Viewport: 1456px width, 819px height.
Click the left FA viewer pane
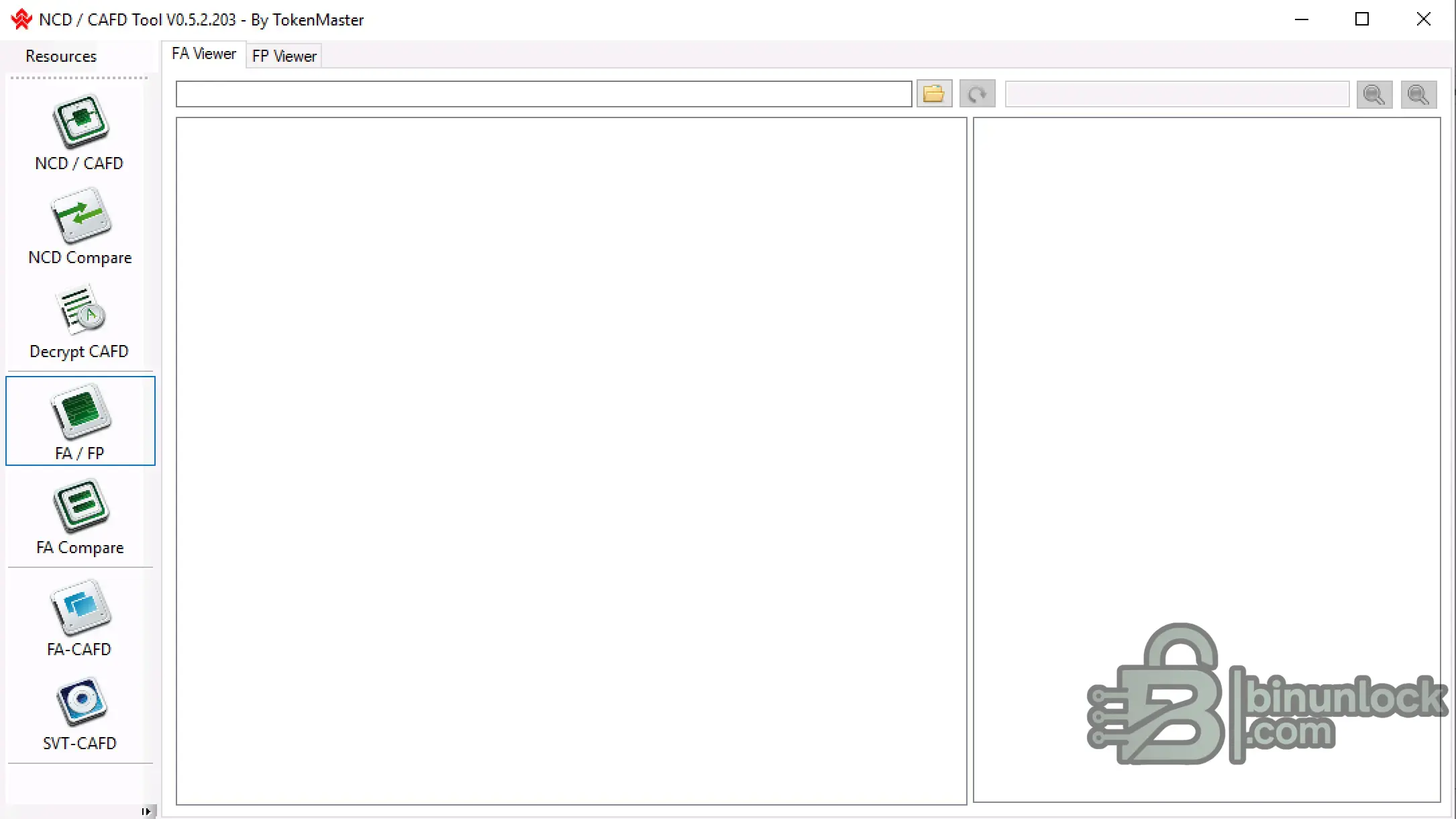571,461
